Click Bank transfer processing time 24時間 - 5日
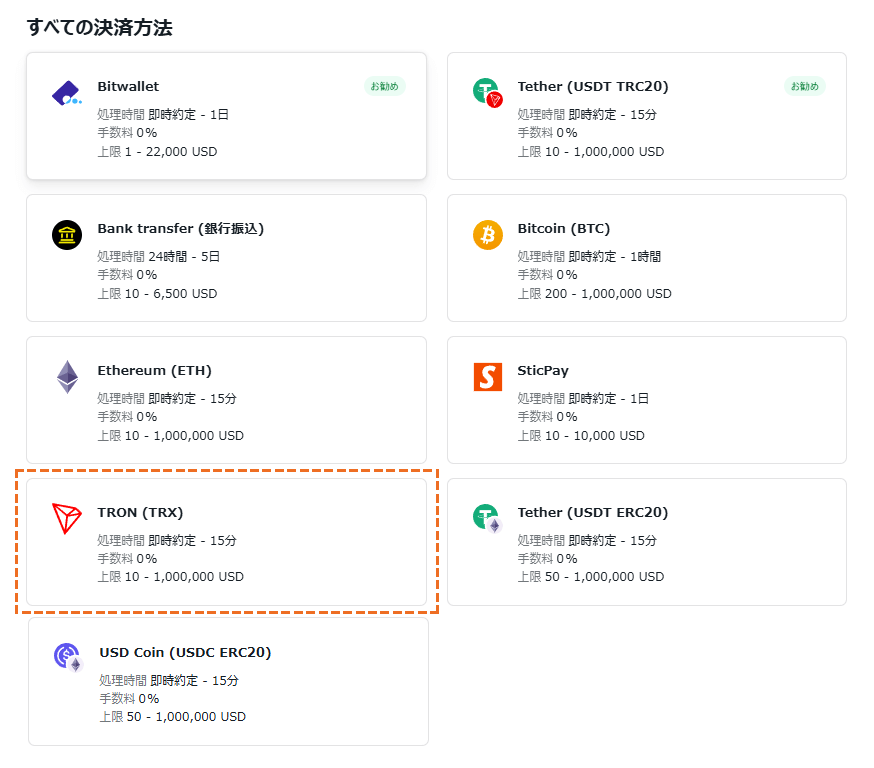874x768 pixels. coord(159,256)
